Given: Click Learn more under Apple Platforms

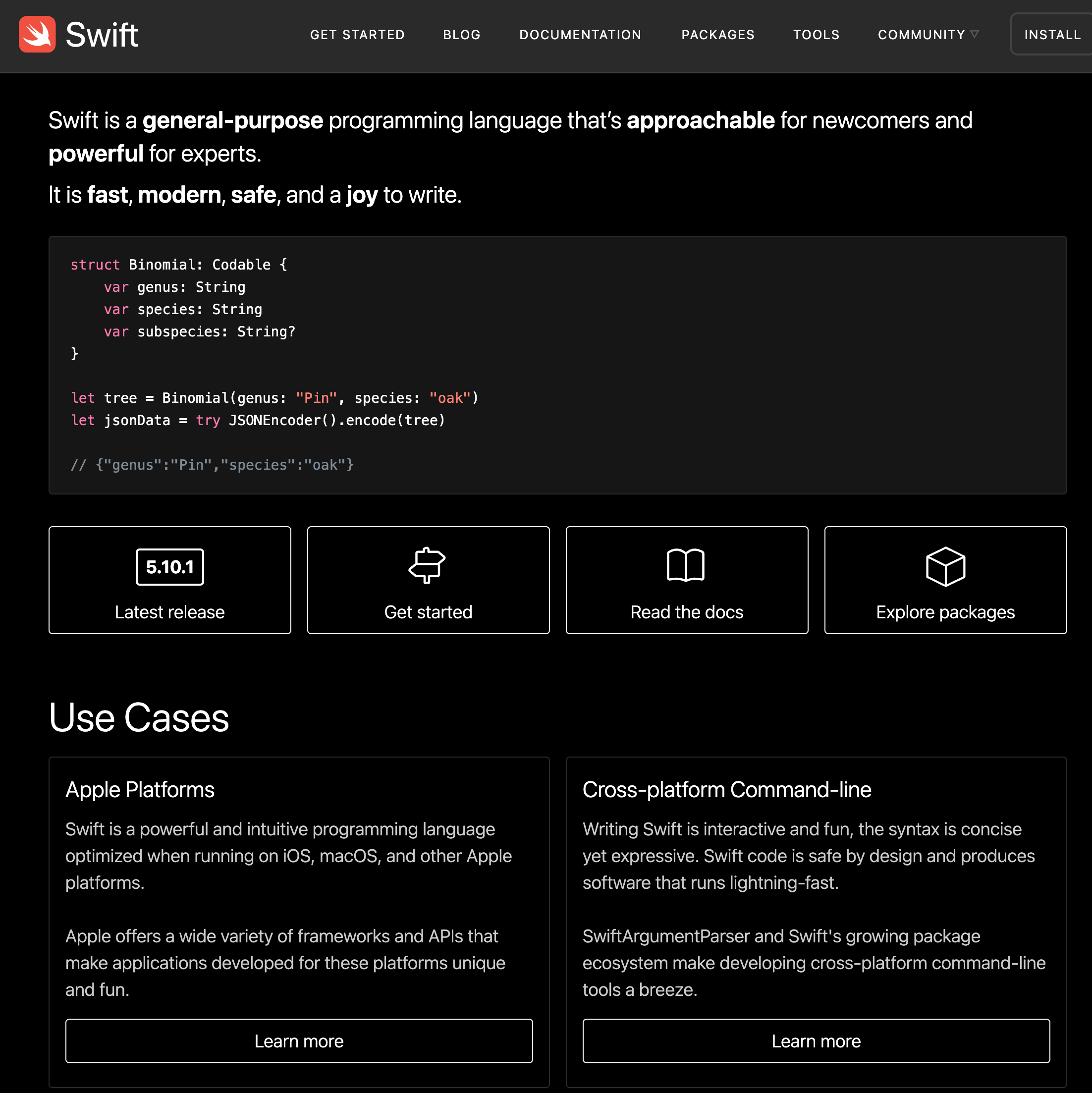Looking at the screenshot, I should 299,1041.
